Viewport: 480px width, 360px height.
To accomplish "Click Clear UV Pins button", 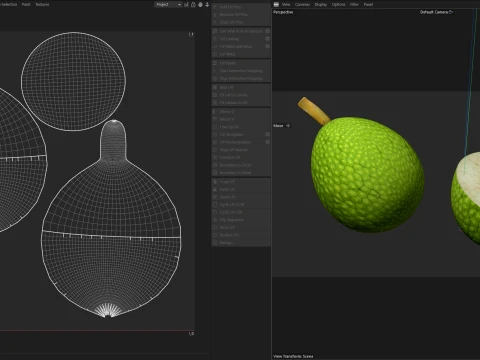I will point(241,22).
